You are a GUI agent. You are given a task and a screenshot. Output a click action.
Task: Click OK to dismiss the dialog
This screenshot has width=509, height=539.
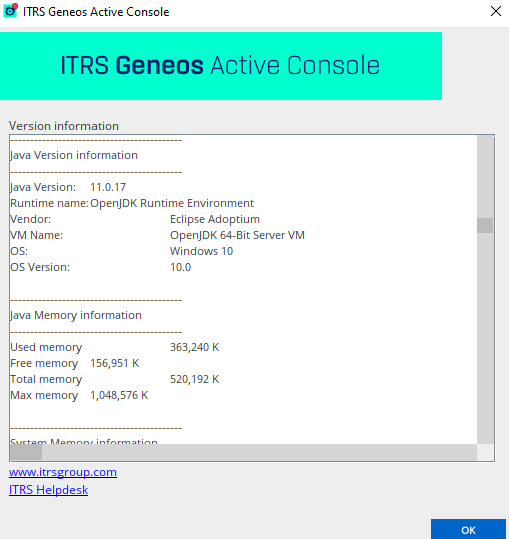[x=468, y=530]
